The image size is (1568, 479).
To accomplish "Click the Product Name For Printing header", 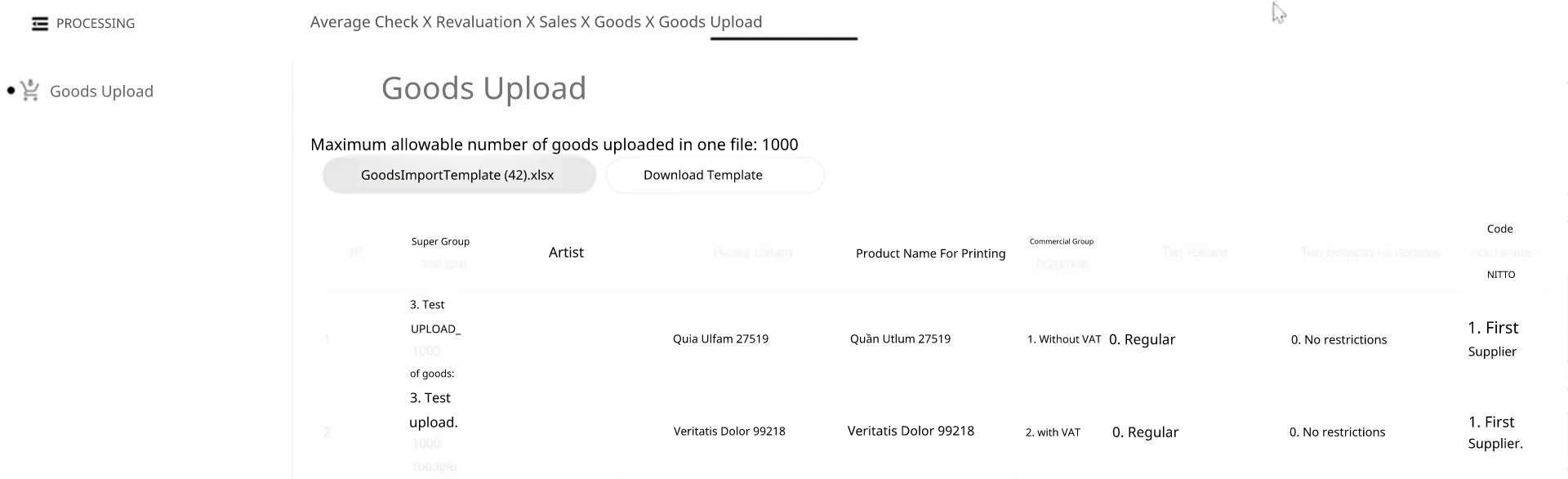I will [930, 253].
